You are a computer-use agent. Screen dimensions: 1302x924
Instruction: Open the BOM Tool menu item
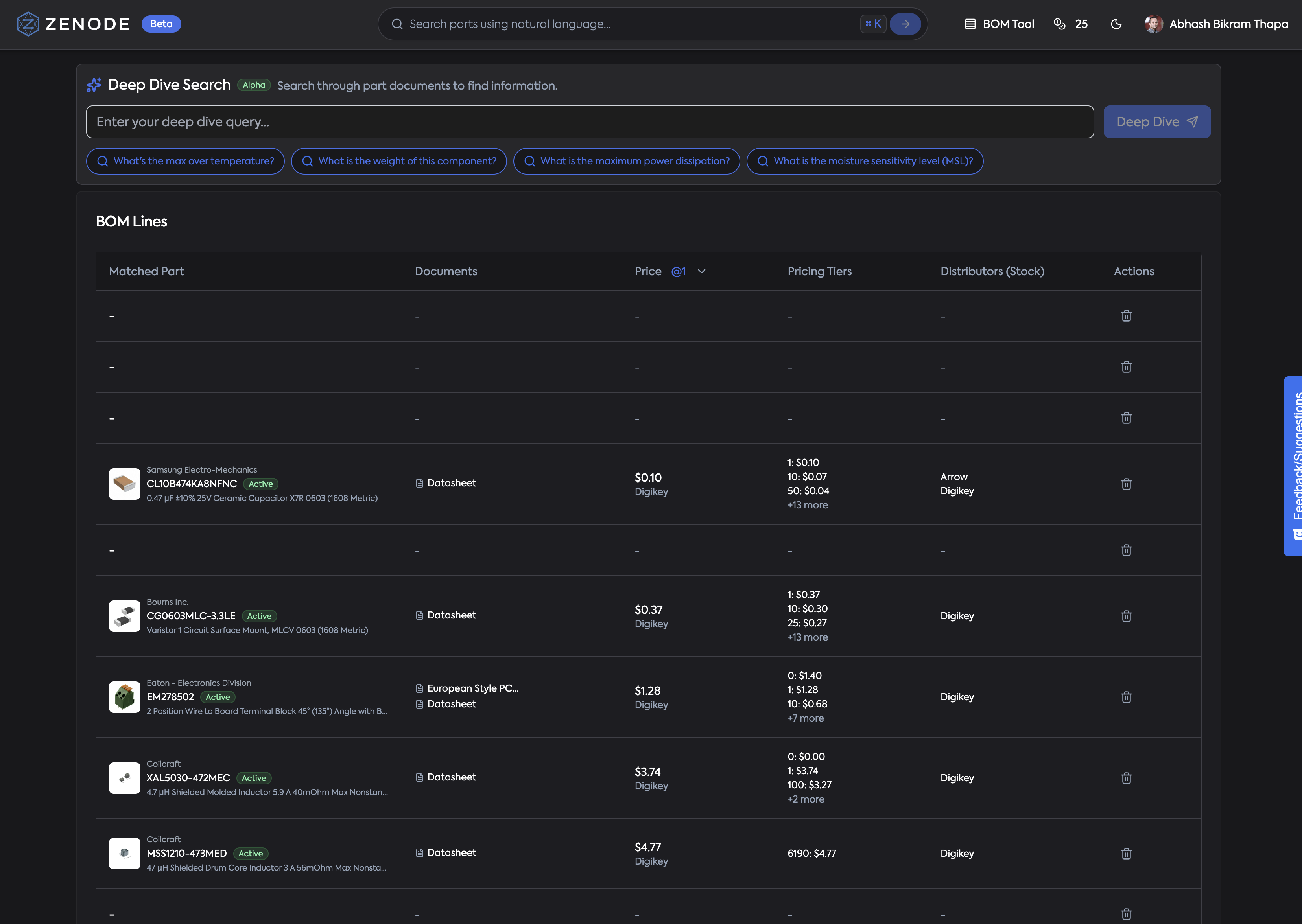click(x=999, y=24)
